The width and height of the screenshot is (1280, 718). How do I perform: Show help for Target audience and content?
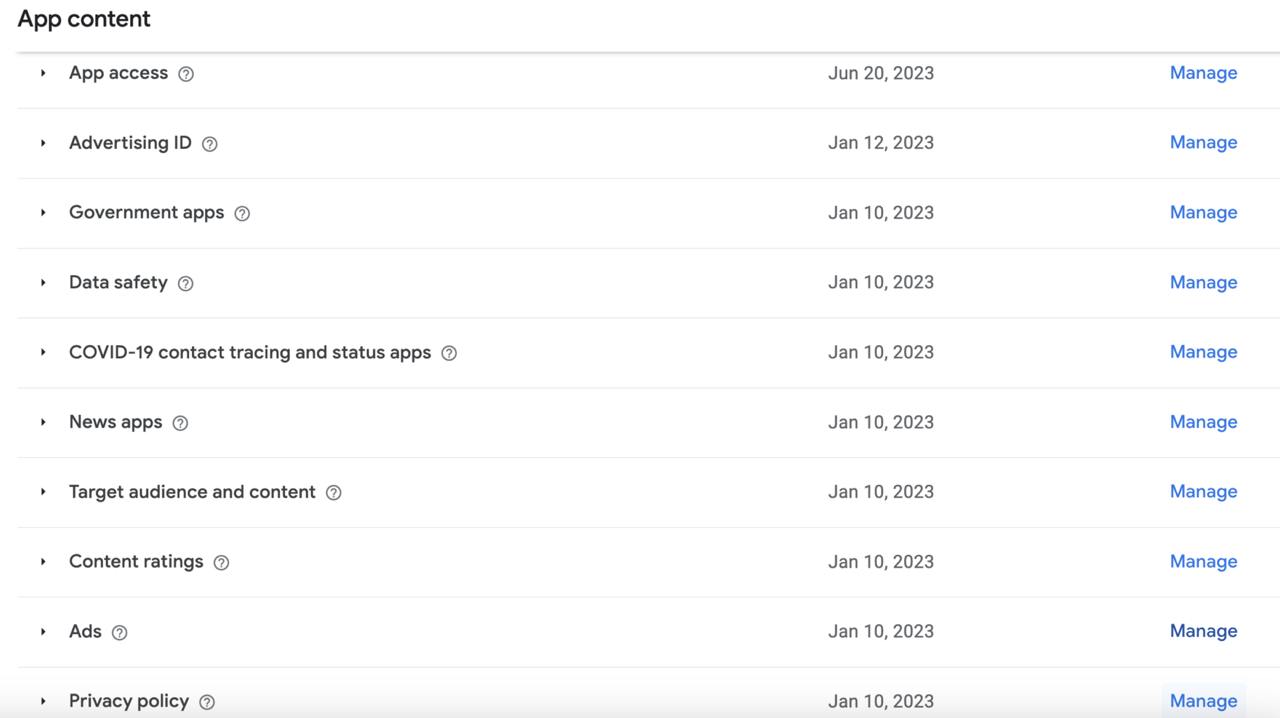tap(334, 493)
